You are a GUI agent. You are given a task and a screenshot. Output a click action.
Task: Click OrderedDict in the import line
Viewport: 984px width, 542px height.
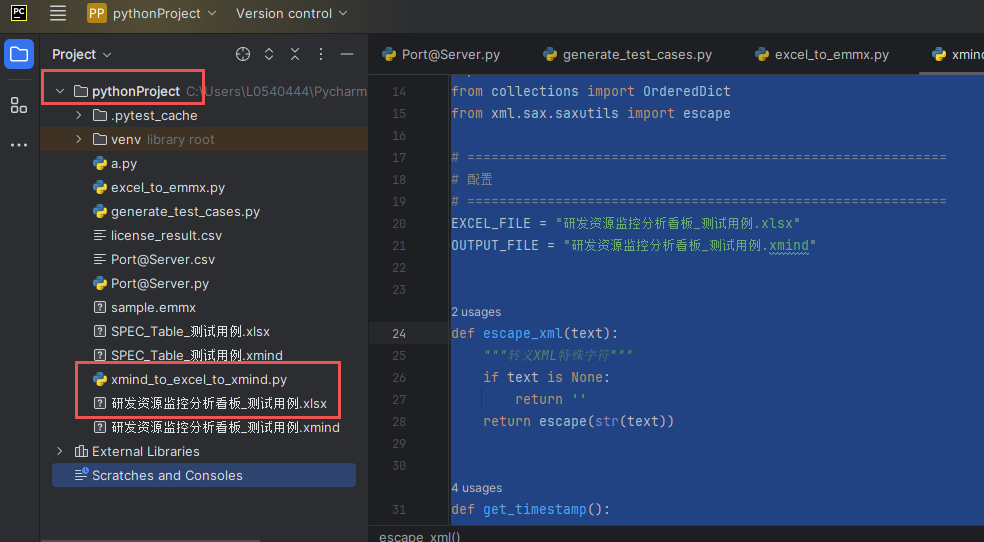click(687, 92)
